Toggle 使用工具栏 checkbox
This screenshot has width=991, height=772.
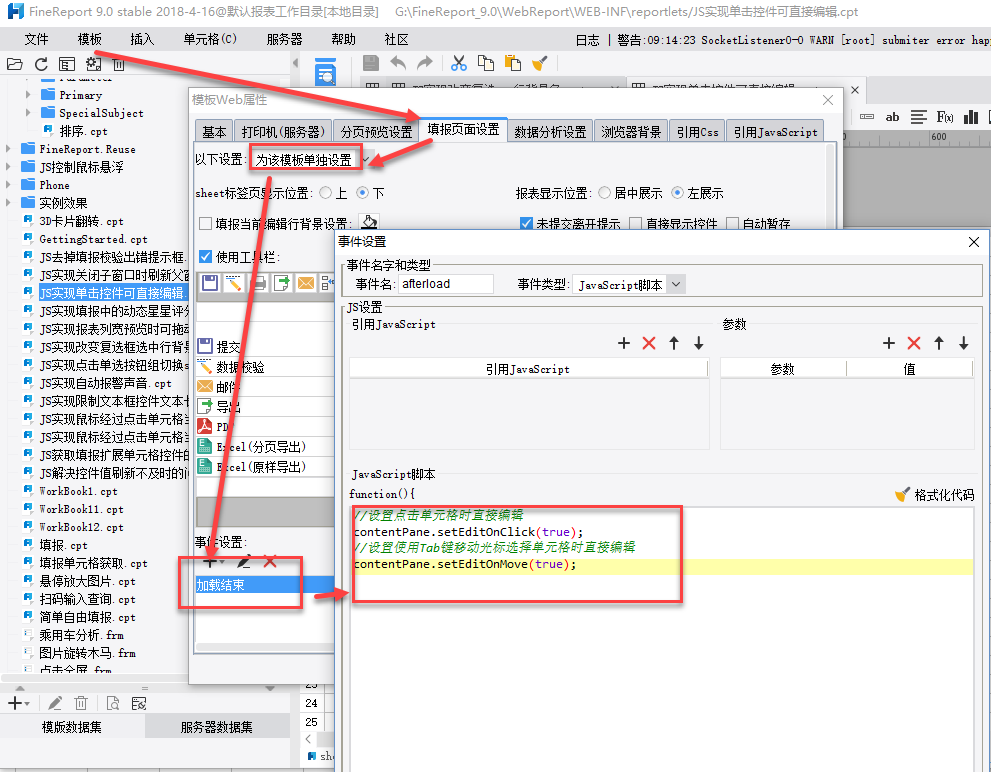tap(205, 257)
